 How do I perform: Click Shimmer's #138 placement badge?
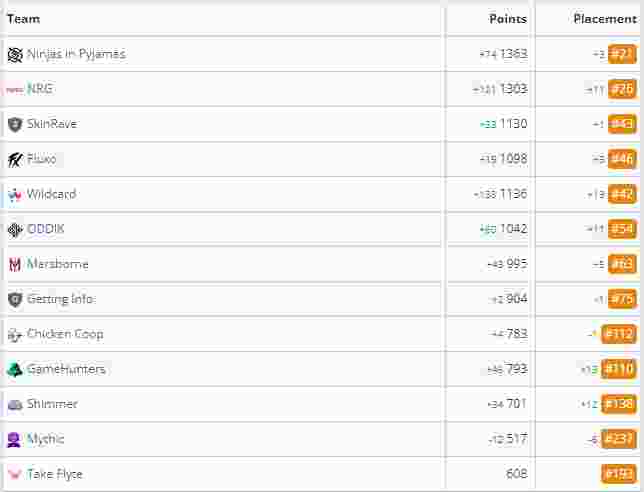[619, 404]
